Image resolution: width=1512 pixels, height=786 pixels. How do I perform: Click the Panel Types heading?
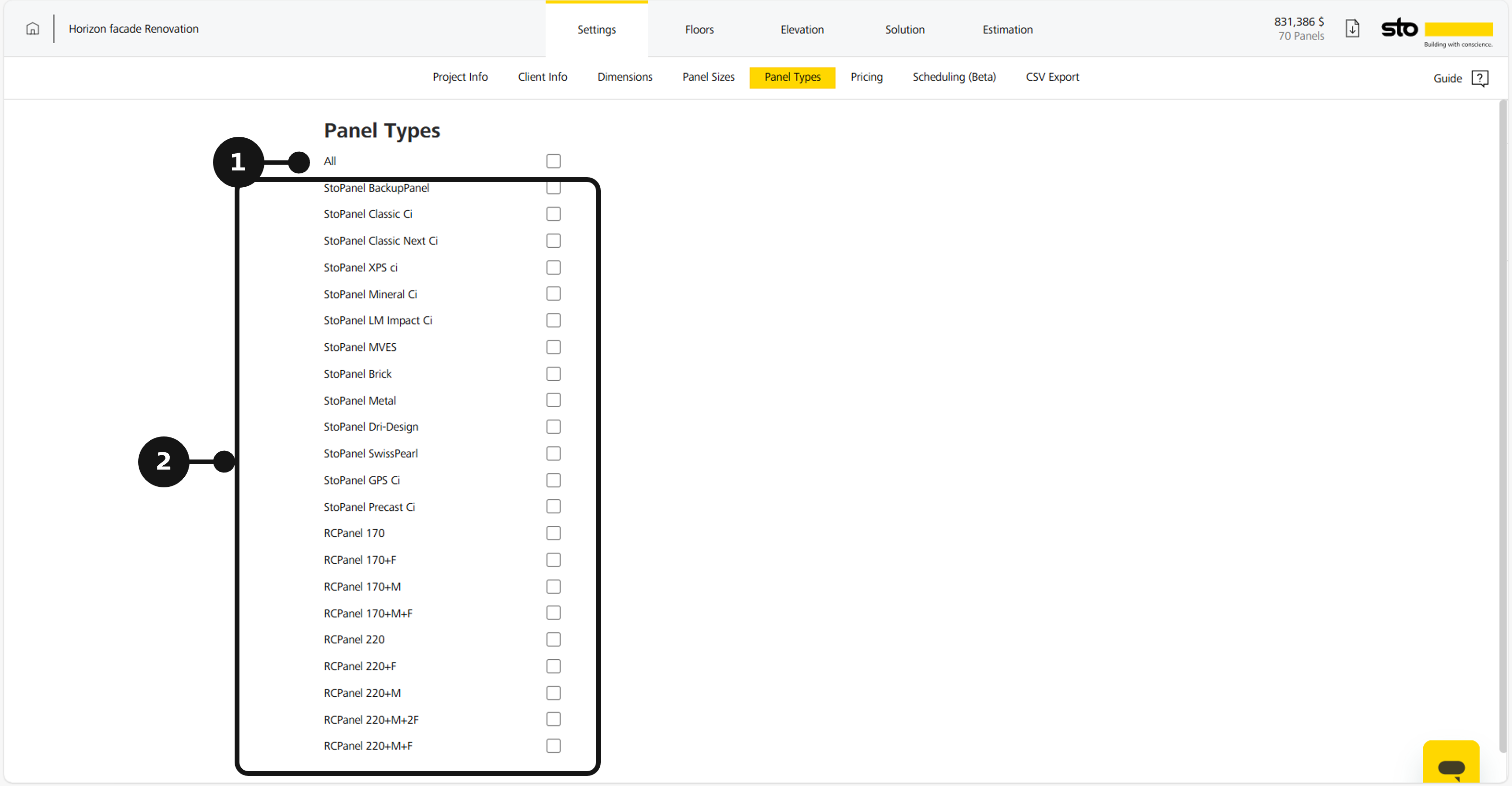[x=382, y=131]
